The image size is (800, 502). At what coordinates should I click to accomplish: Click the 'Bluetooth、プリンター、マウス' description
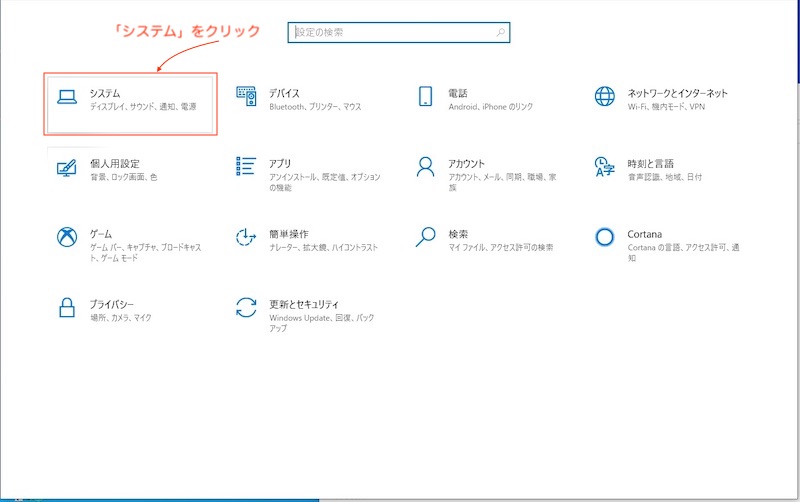[x=315, y=107]
